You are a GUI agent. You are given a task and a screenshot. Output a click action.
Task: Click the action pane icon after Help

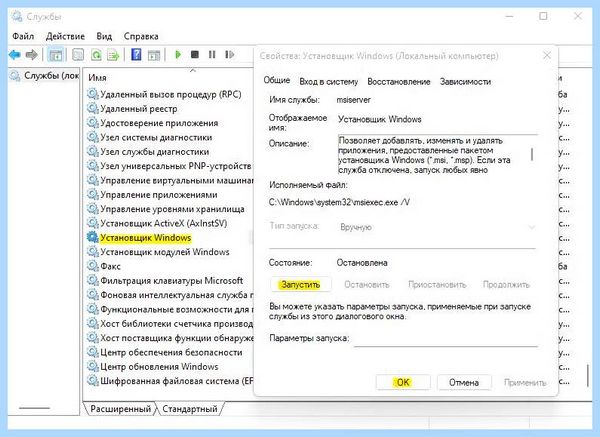pyautogui.click(x=154, y=55)
